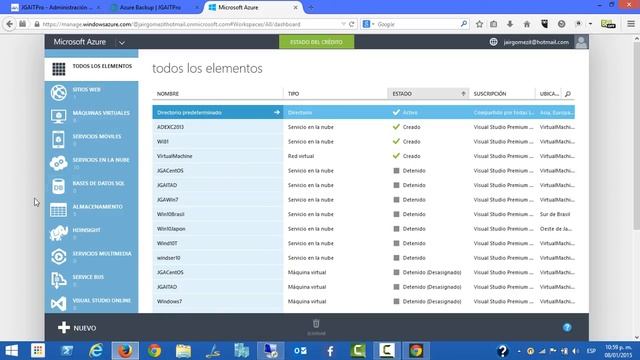The width and height of the screenshot is (640, 360).
Task: Open Almacenamiento sidebar icon
Action: point(59,210)
